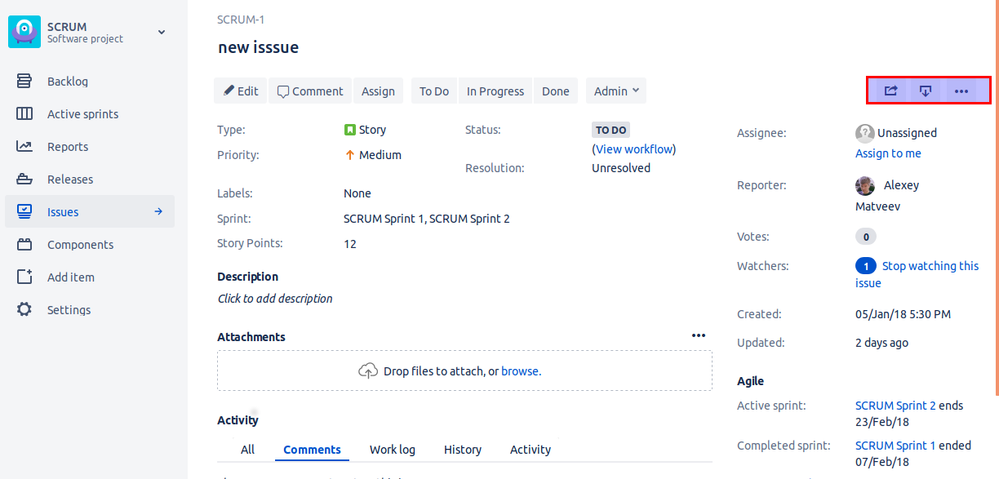Click the Created date value
999x479 pixels.
pos(903,314)
